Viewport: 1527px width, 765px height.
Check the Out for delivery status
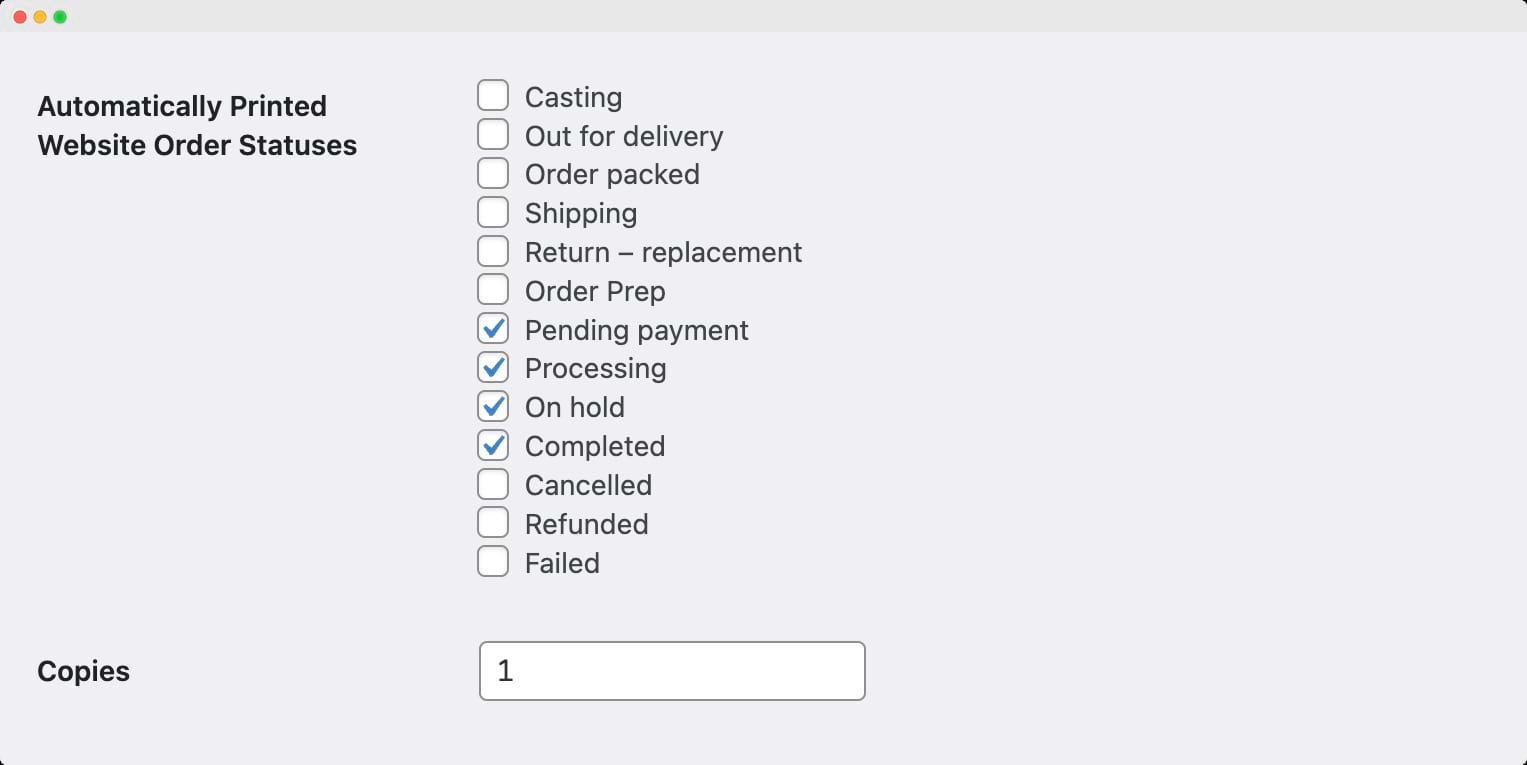tap(493, 133)
